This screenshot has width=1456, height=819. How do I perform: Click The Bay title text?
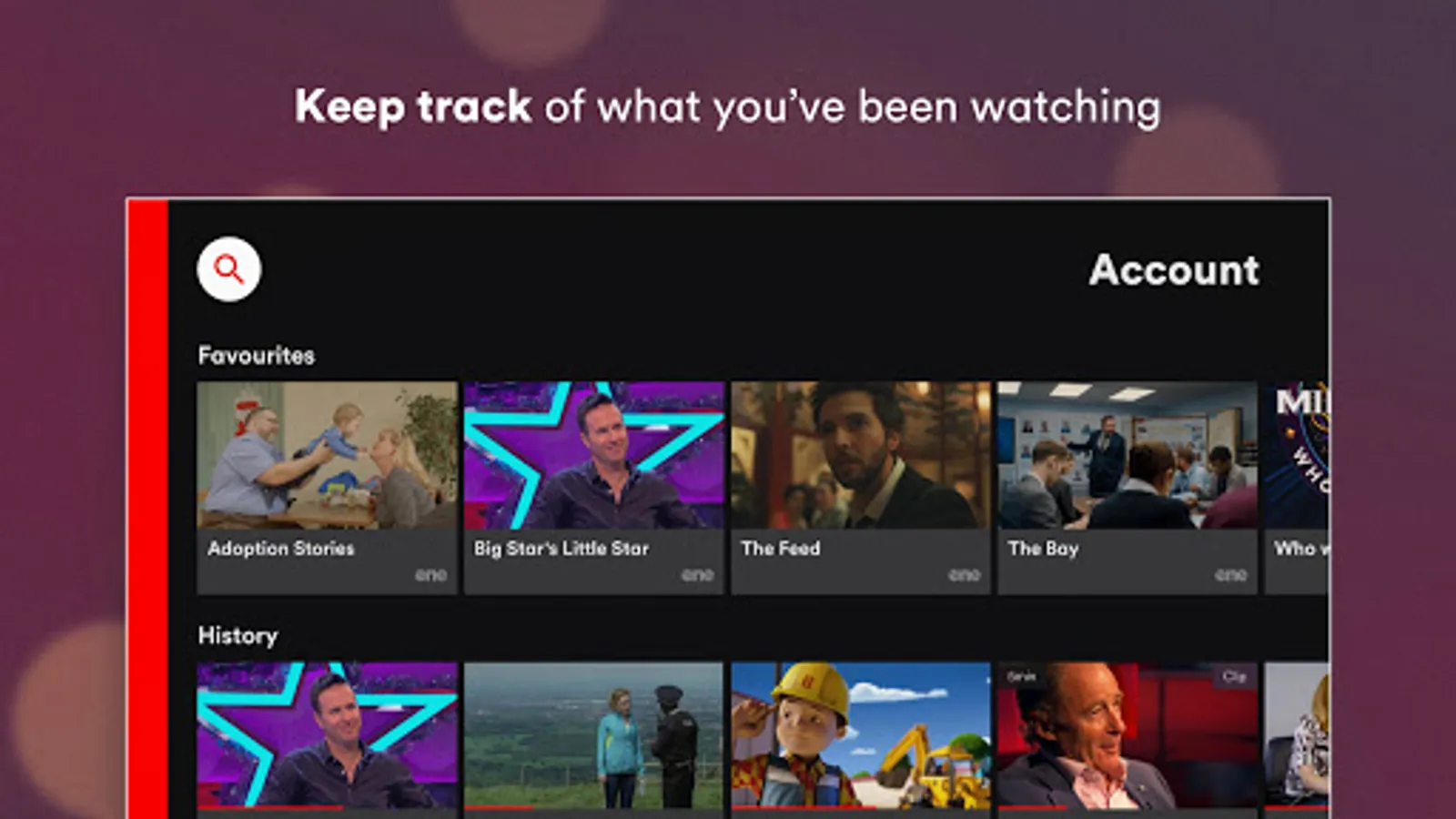coord(1043,548)
